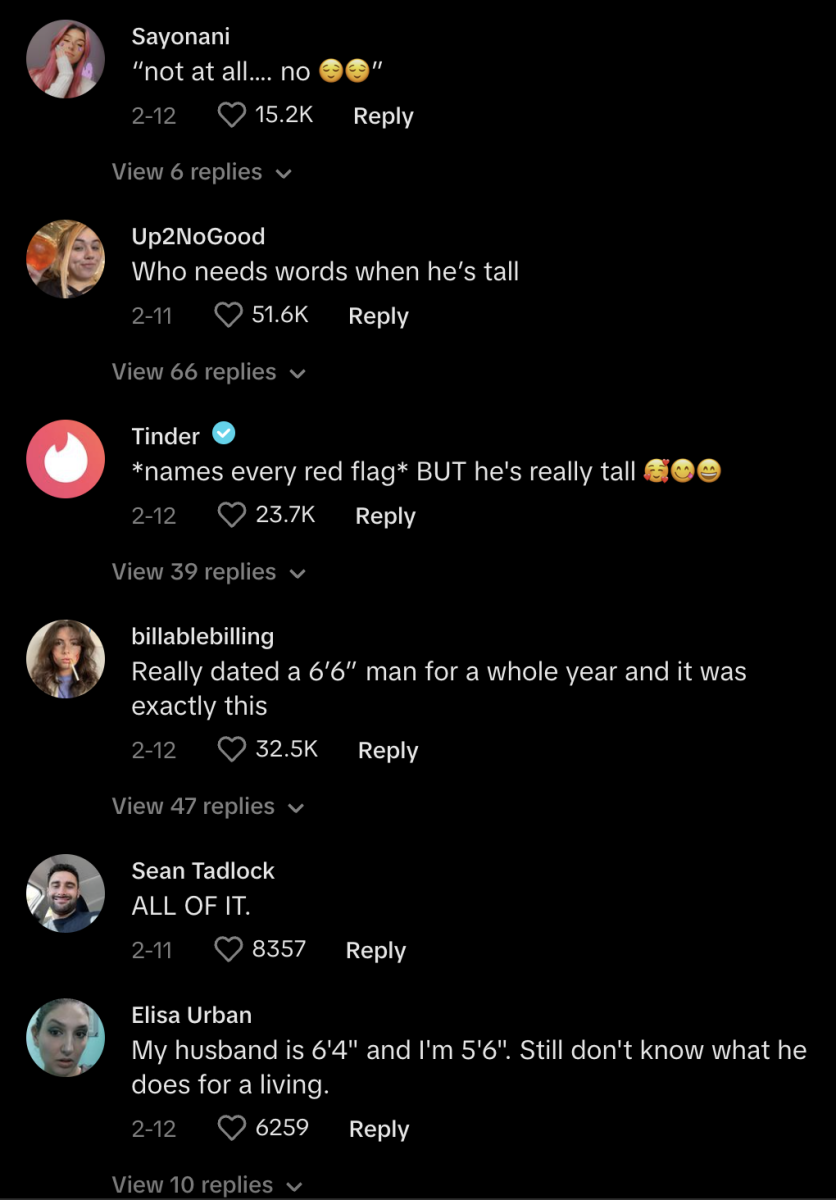Reply to Sean Tadlock's comment
Viewport: 836px width, 1200px height.
tap(375, 950)
